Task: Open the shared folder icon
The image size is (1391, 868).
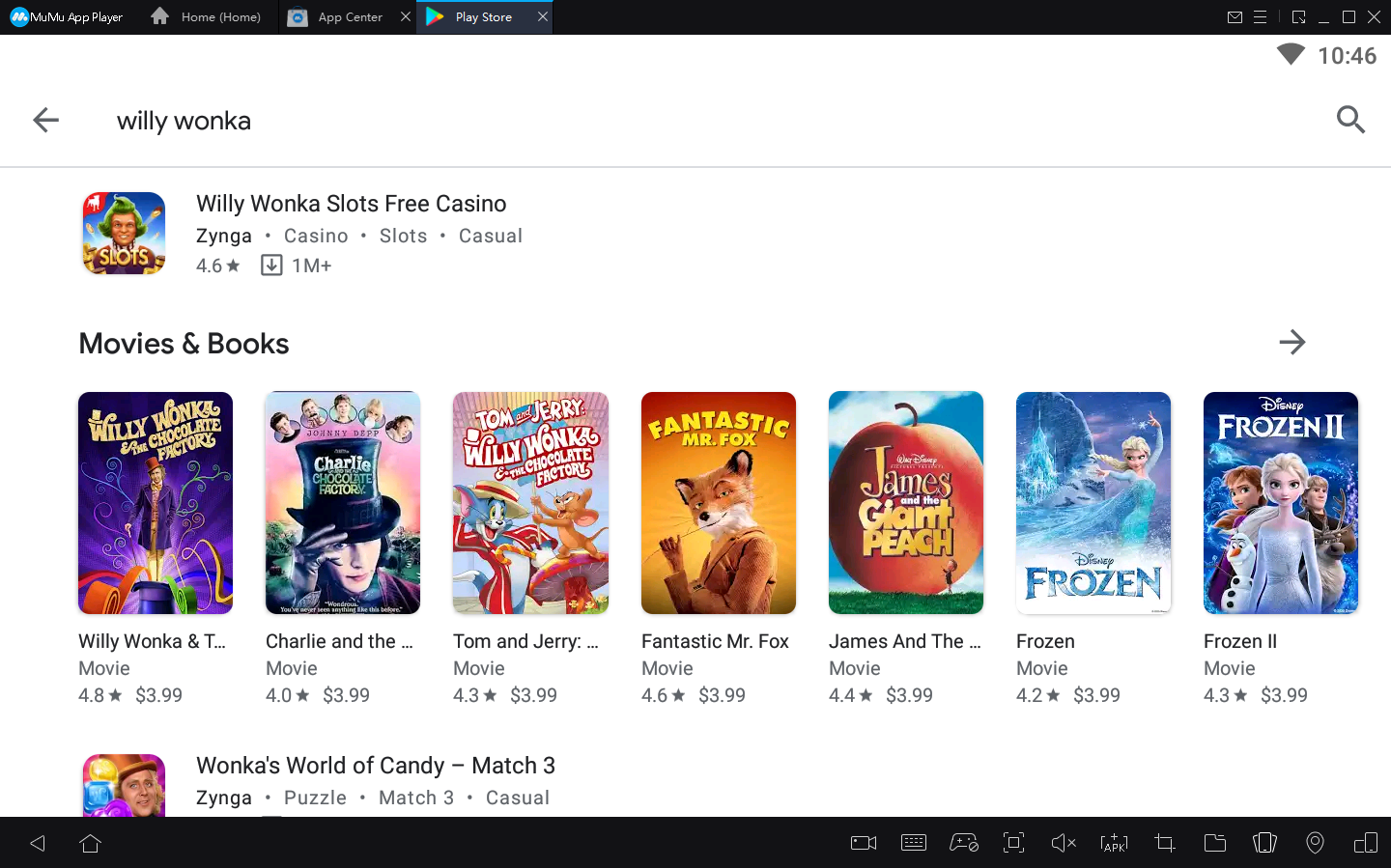Action: pyautogui.click(x=1215, y=844)
